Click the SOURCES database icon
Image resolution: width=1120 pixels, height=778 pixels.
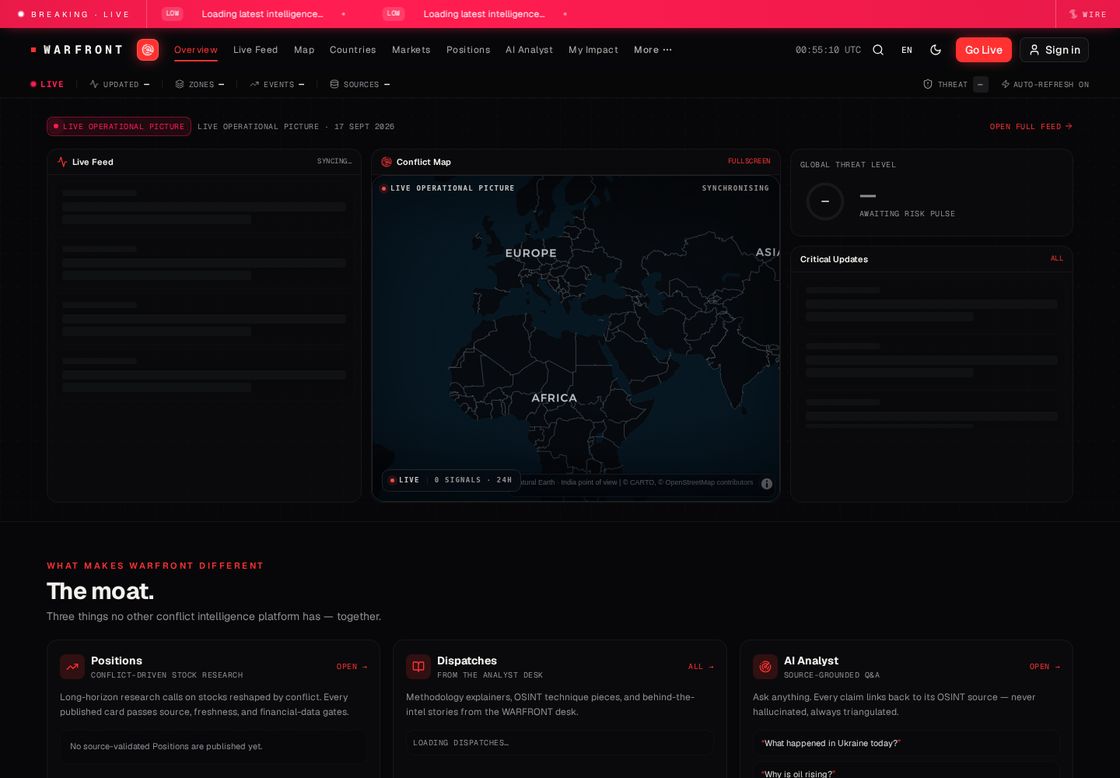point(334,84)
